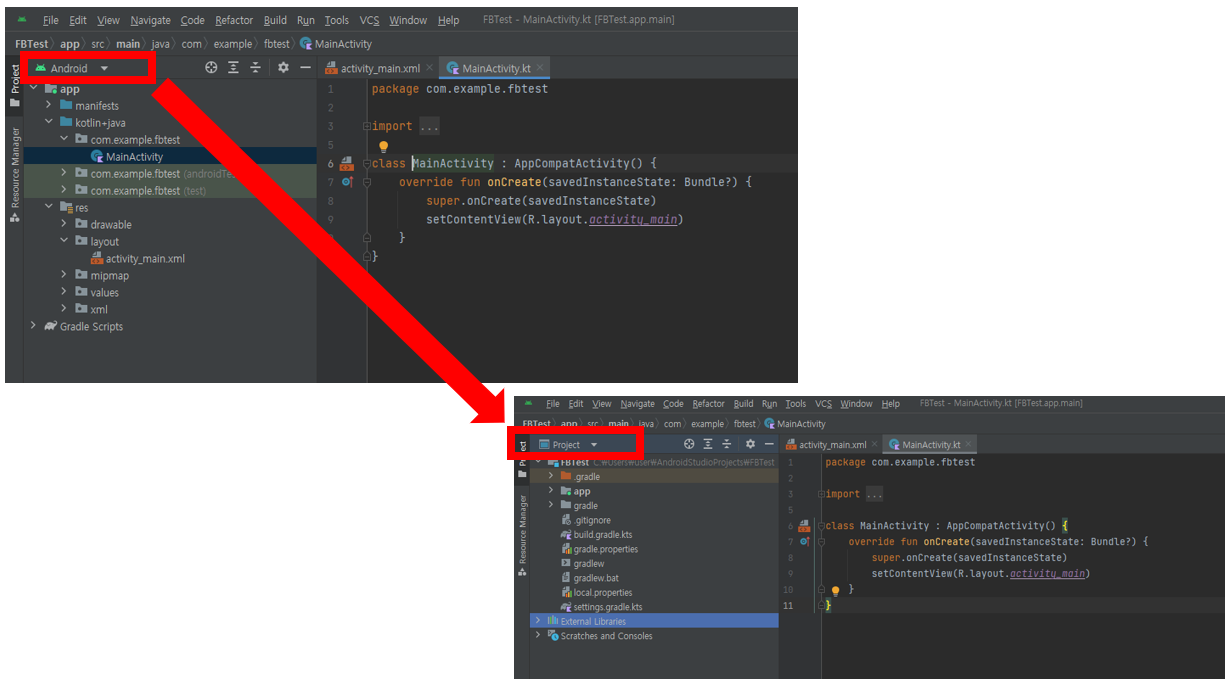The height and width of the screenshot is (683, 1230).
Task: Hide the project panel with minus icon, lower window
Action: click(x=769, y=444)
